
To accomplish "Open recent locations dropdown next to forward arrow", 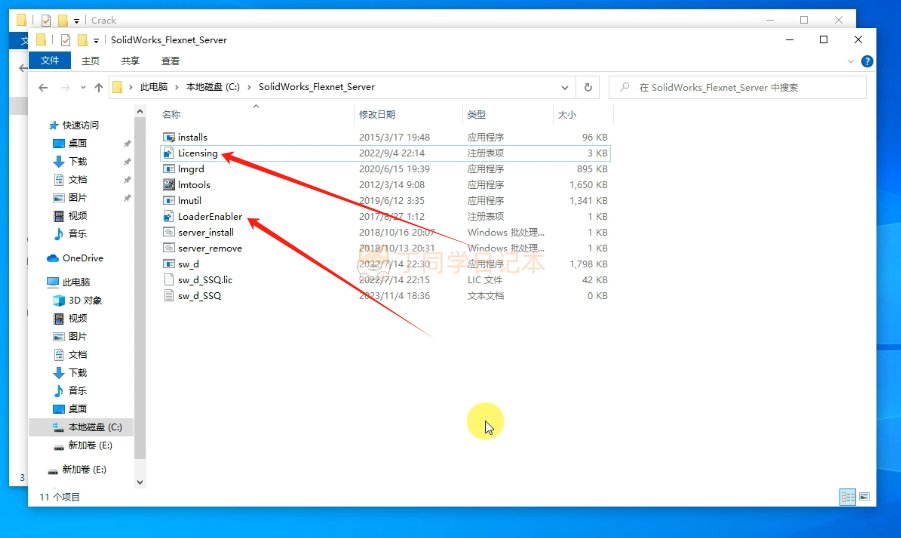I will click(x=82, y=88).
